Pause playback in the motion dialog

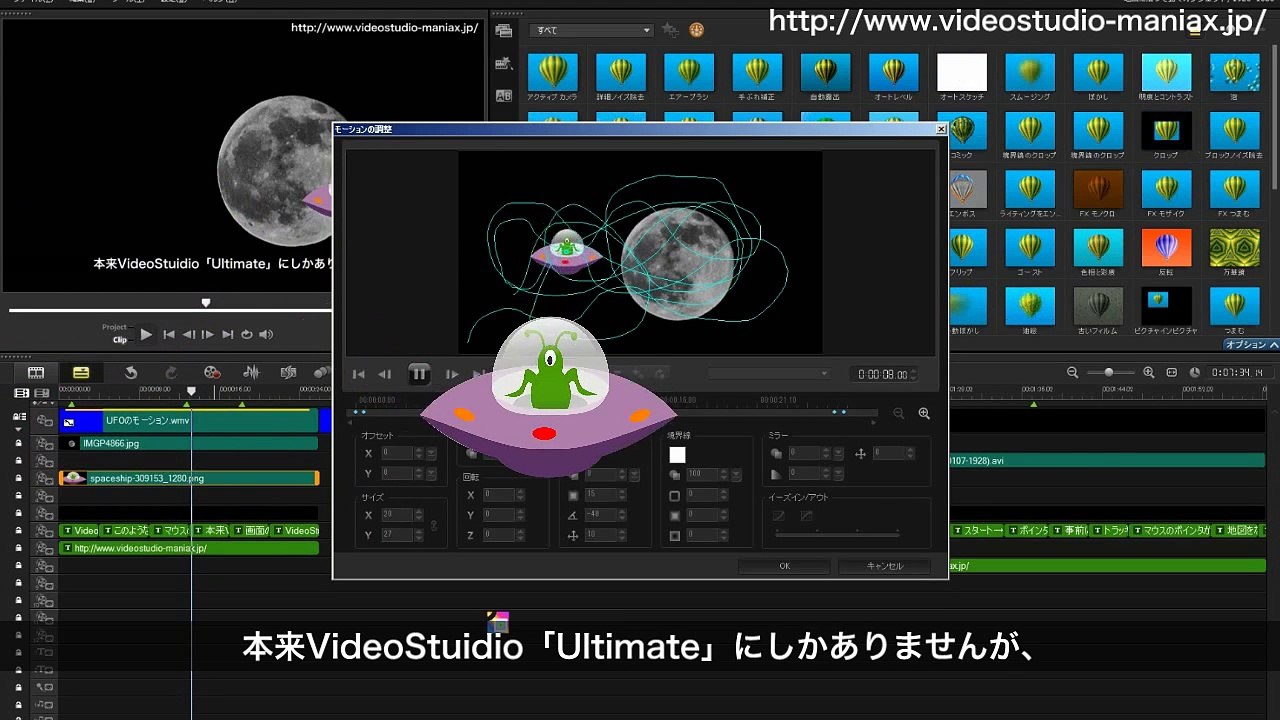tap(419, 374)
